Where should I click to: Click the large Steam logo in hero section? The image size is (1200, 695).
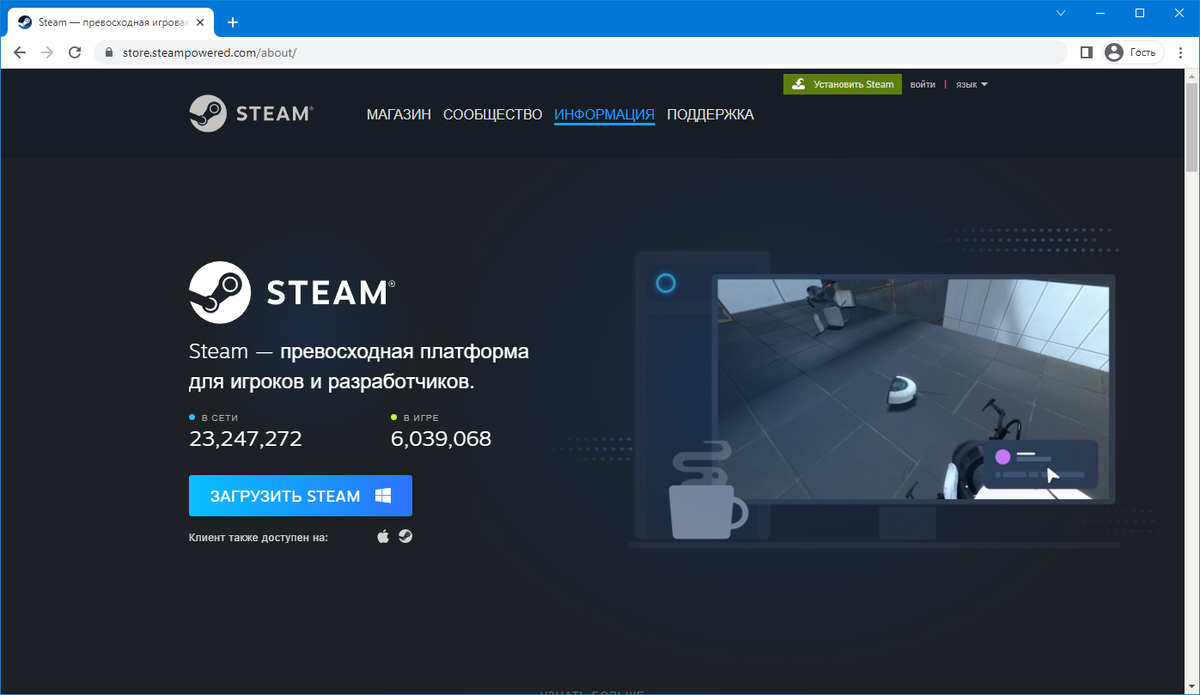click(x=292, y=291)
